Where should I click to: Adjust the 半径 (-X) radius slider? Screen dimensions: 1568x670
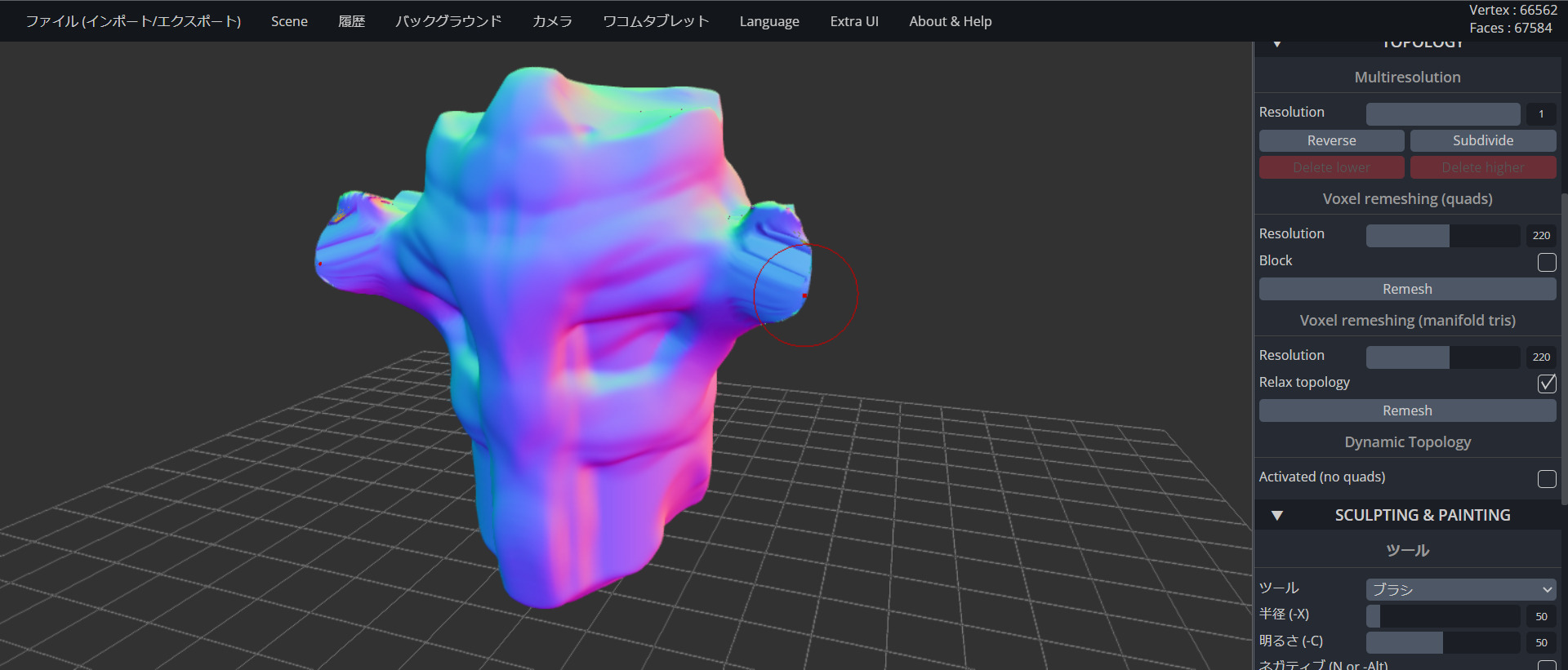click(1443, 616)
